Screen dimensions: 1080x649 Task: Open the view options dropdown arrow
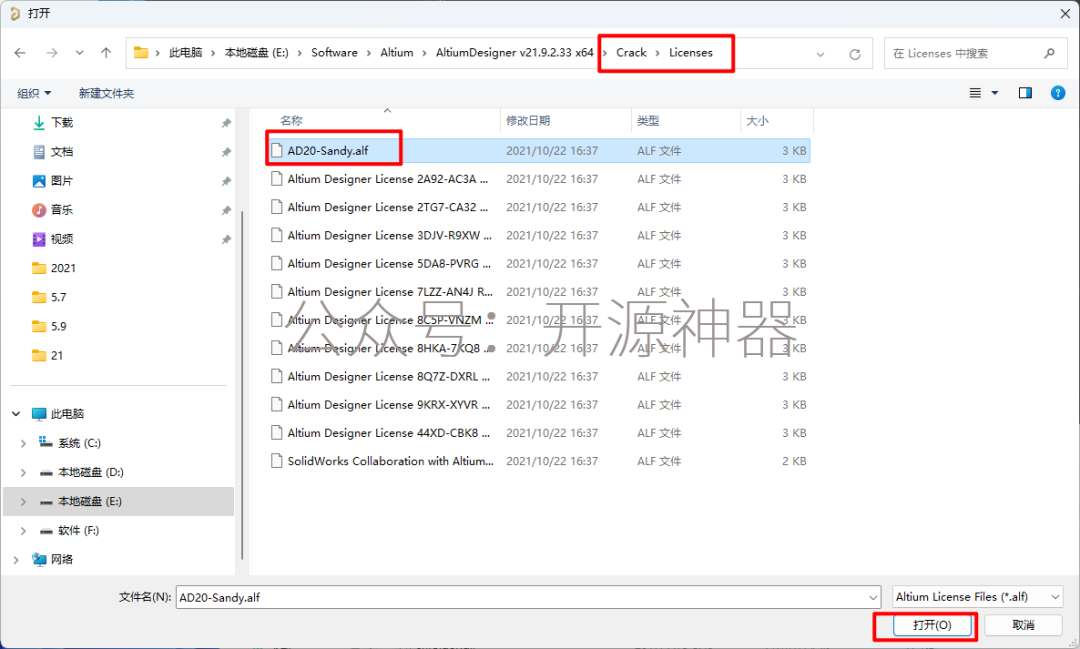(x=995, y=93)
